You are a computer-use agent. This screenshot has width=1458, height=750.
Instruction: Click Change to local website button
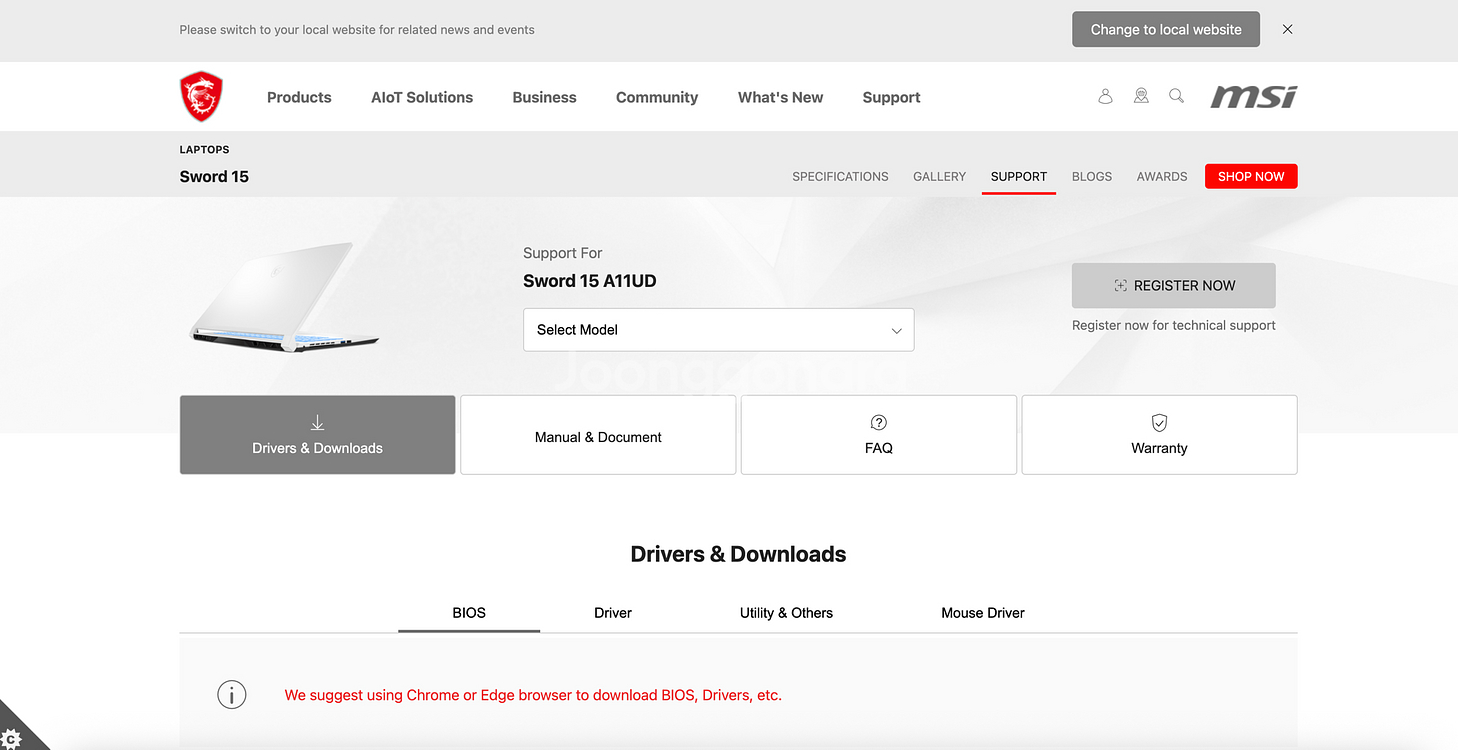[1166, 30]
